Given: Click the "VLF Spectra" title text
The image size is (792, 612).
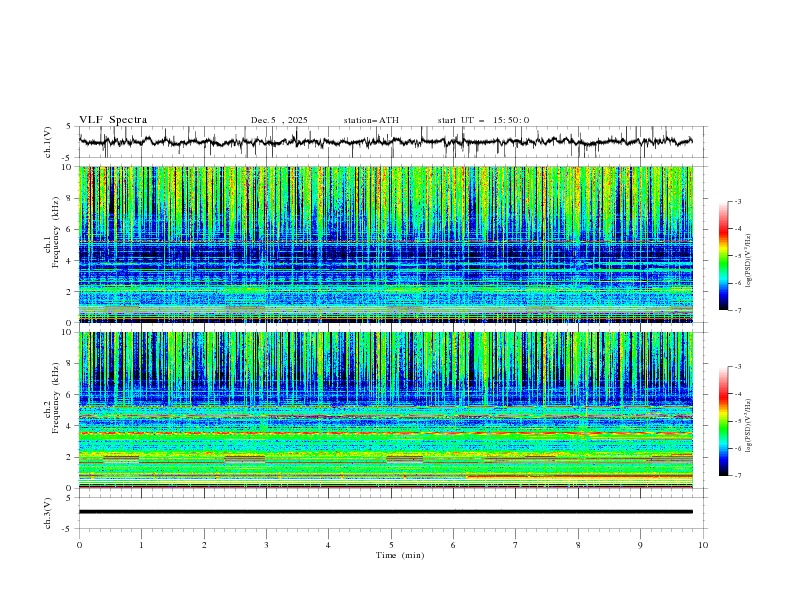Looking at the screenshot, I should pos(113,120).
